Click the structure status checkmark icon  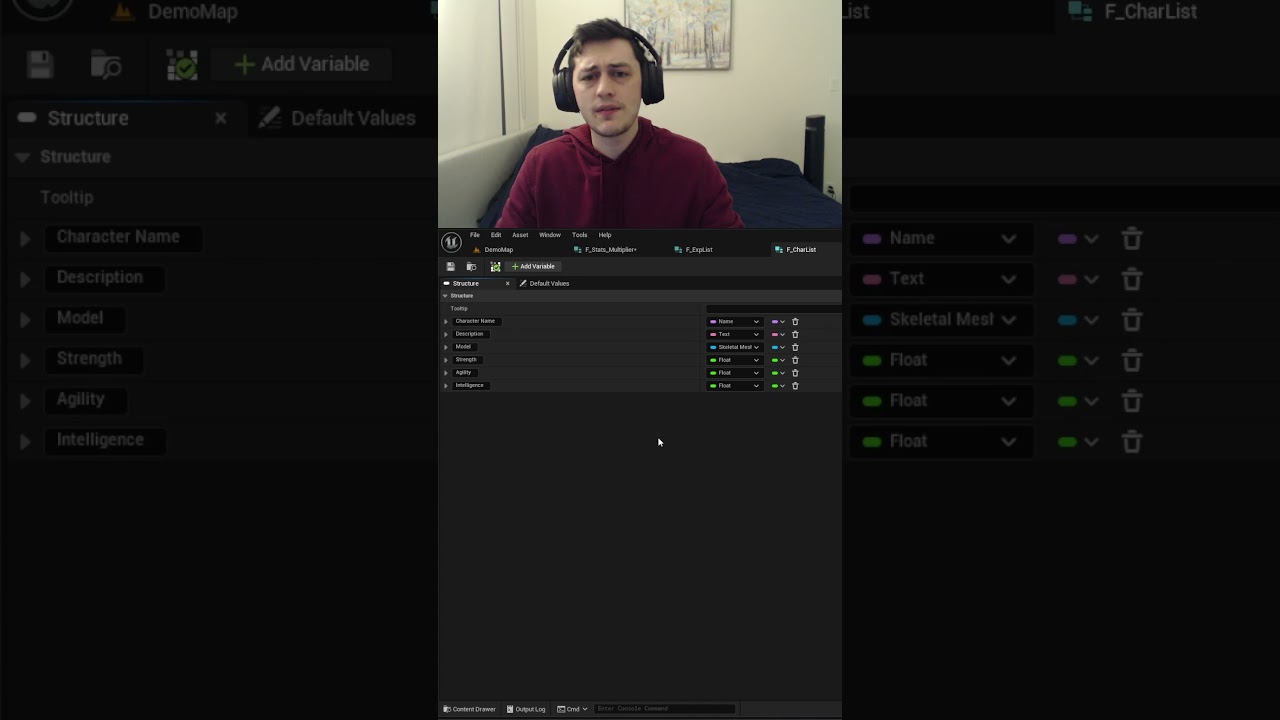[495, 267]
